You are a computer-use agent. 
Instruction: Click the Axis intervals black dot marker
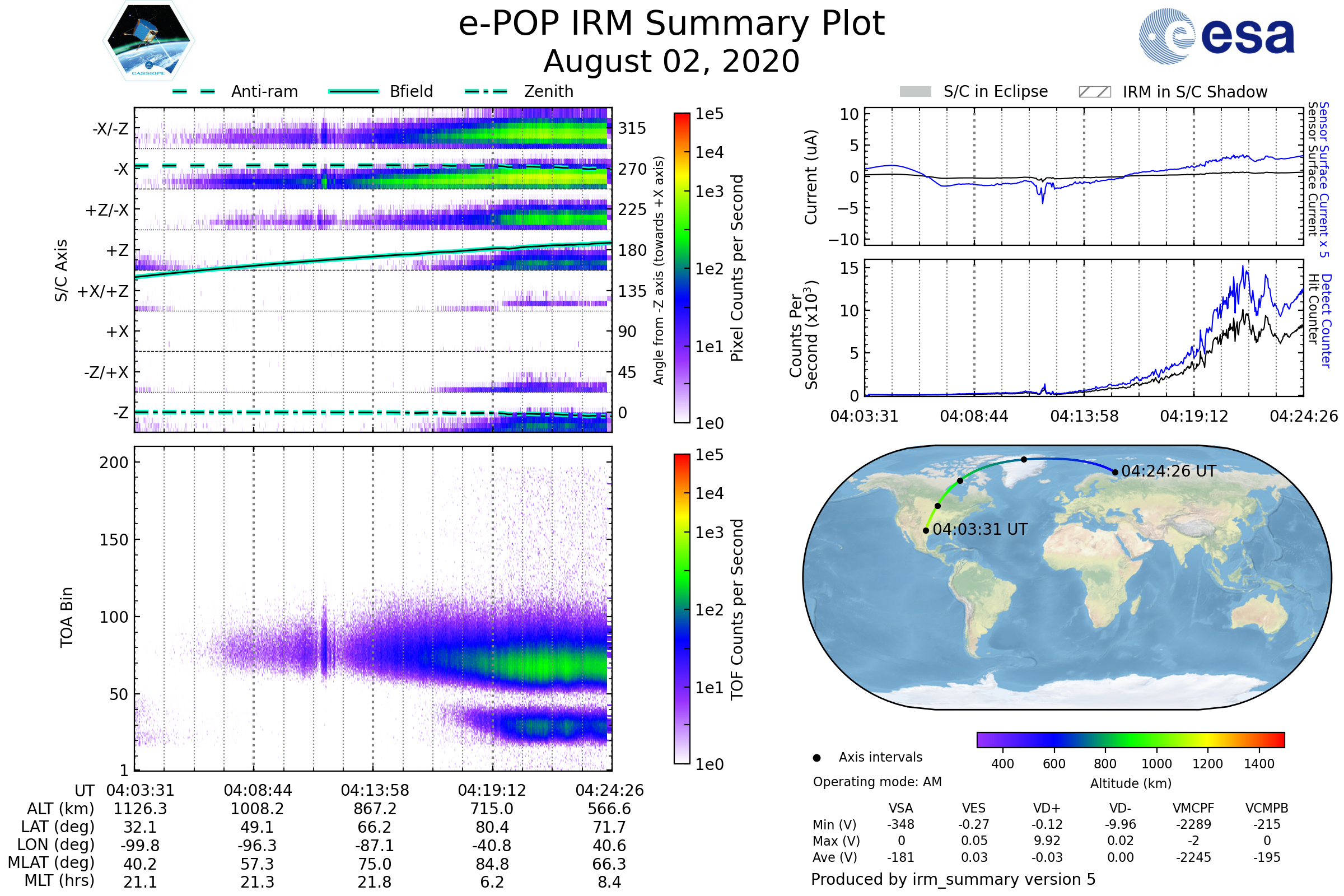(x=816, y=758)
